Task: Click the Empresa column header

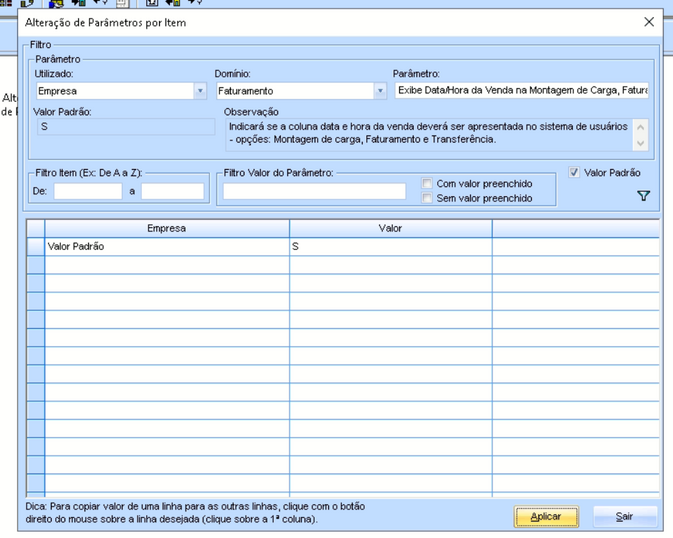Action: pos(167,229)
